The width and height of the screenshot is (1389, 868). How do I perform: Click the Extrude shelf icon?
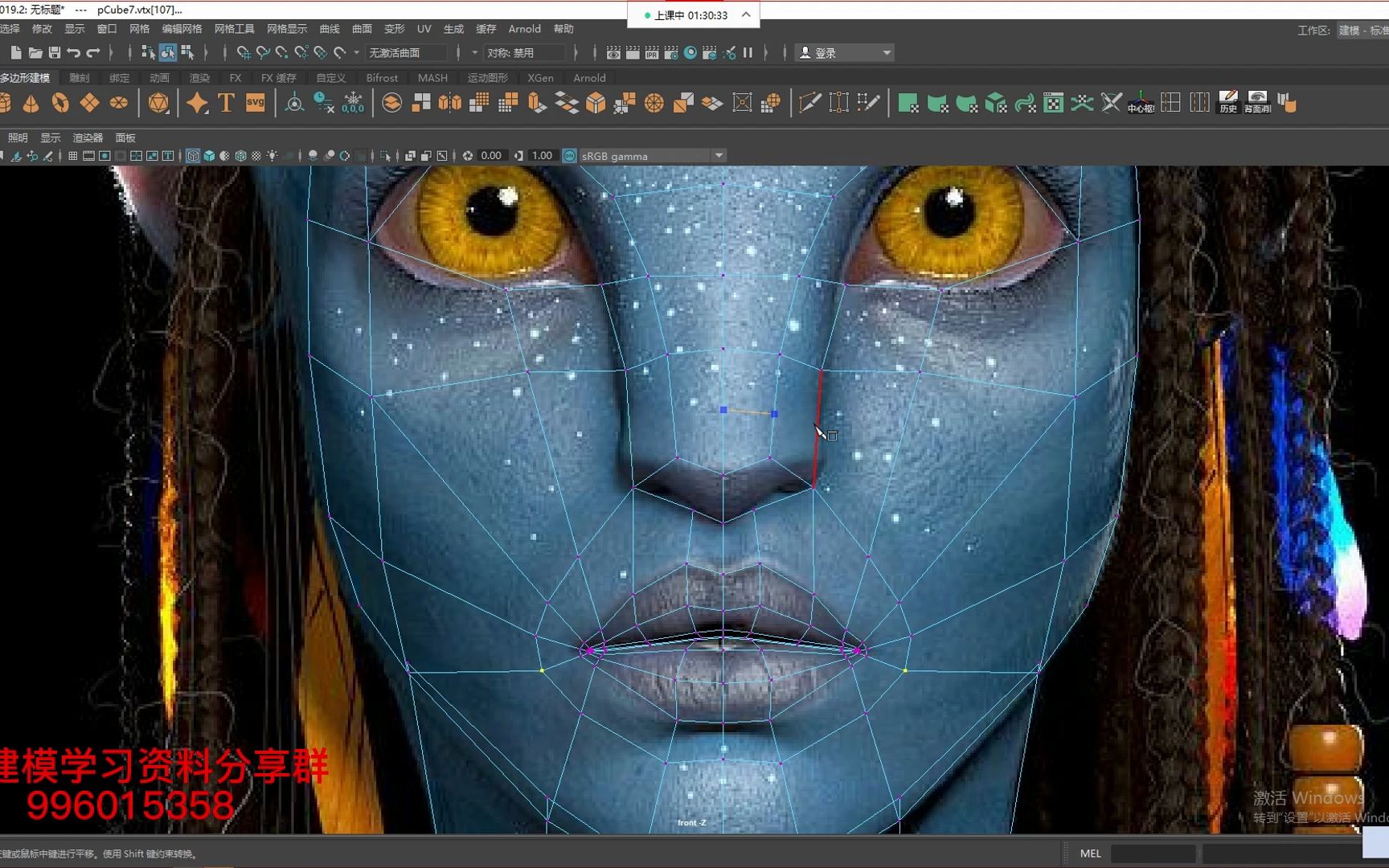537,103
